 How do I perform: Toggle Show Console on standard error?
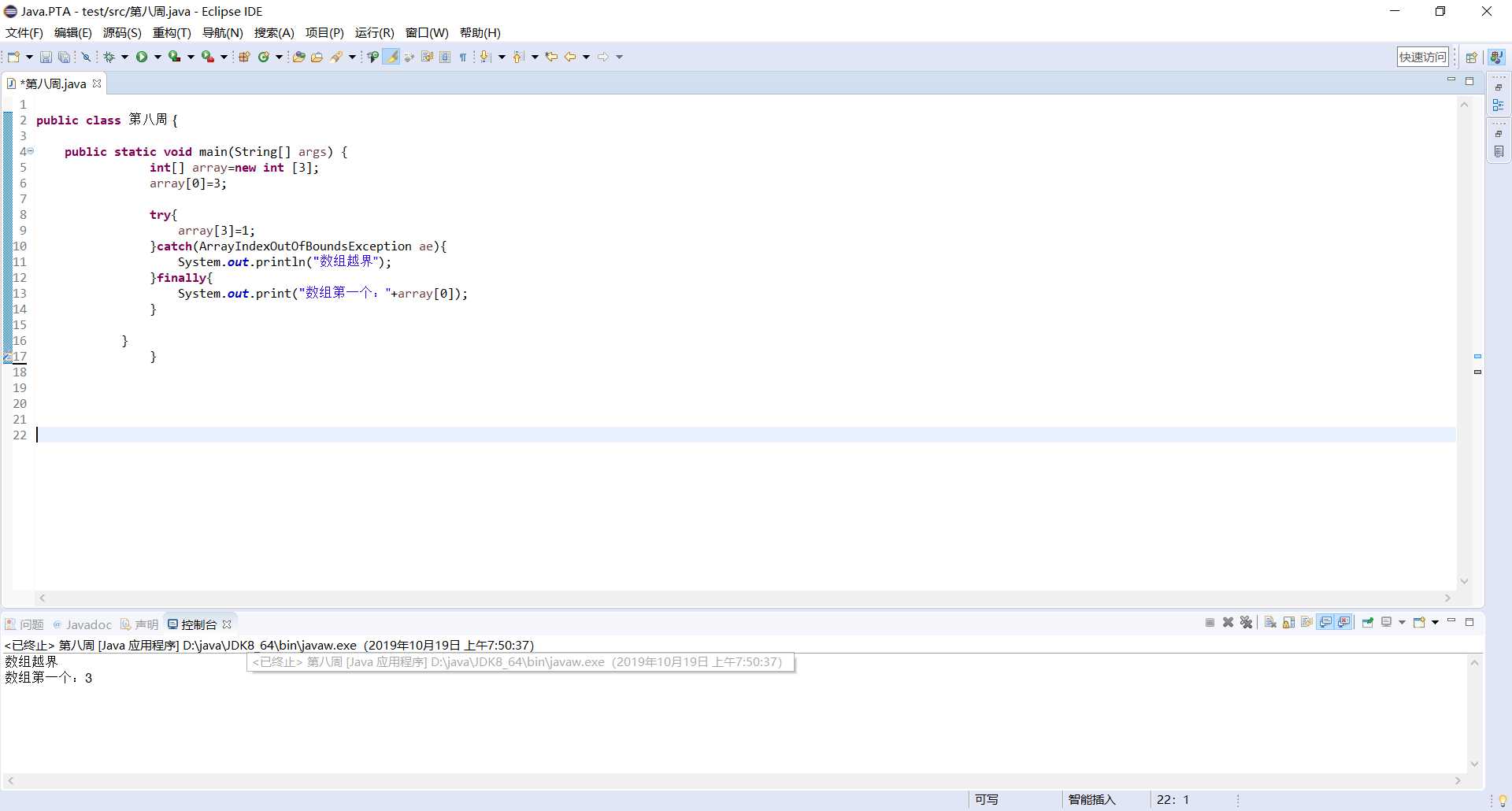pos(1344,623)
